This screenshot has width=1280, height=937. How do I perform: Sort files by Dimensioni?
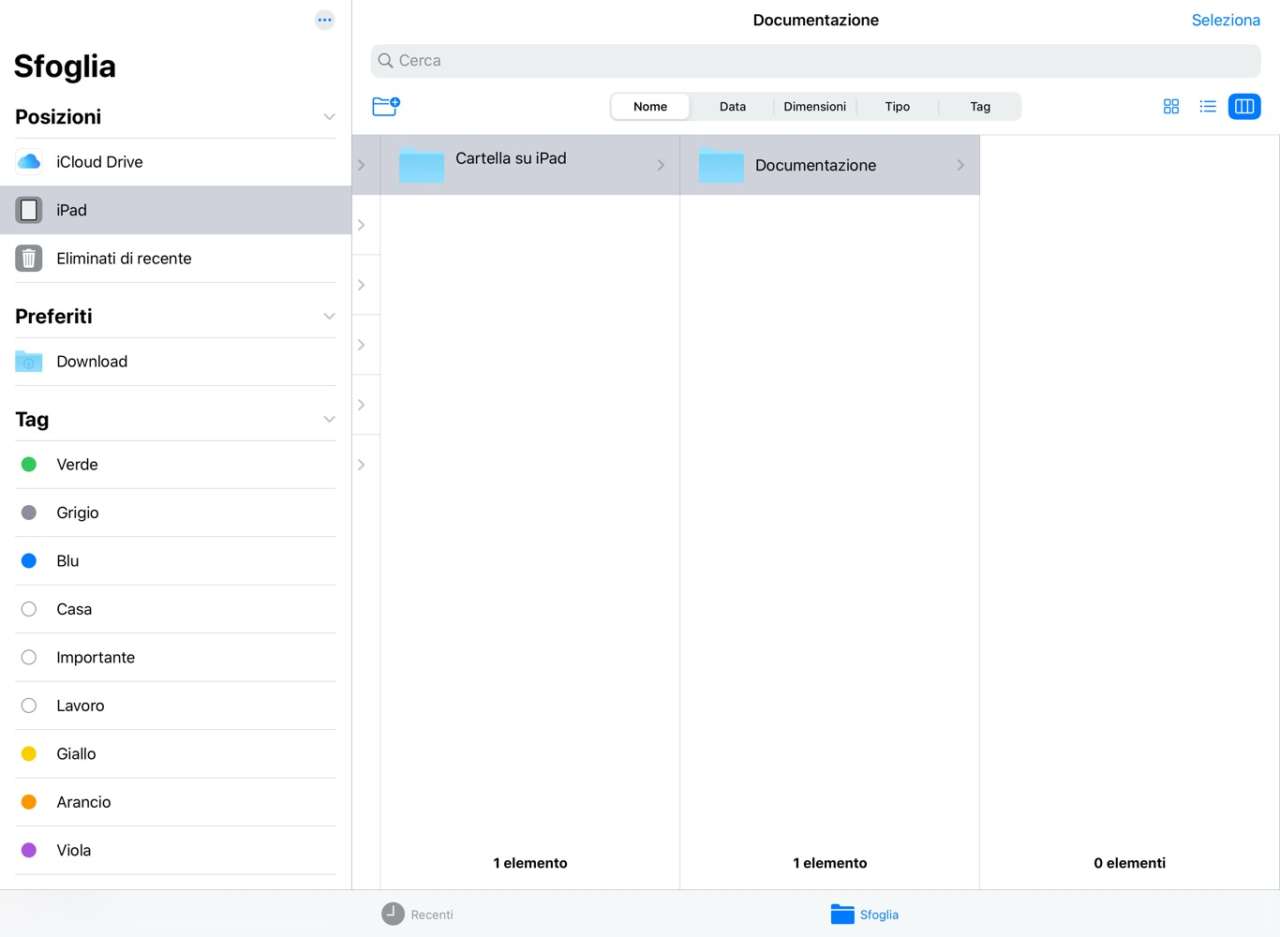(815, 107)
